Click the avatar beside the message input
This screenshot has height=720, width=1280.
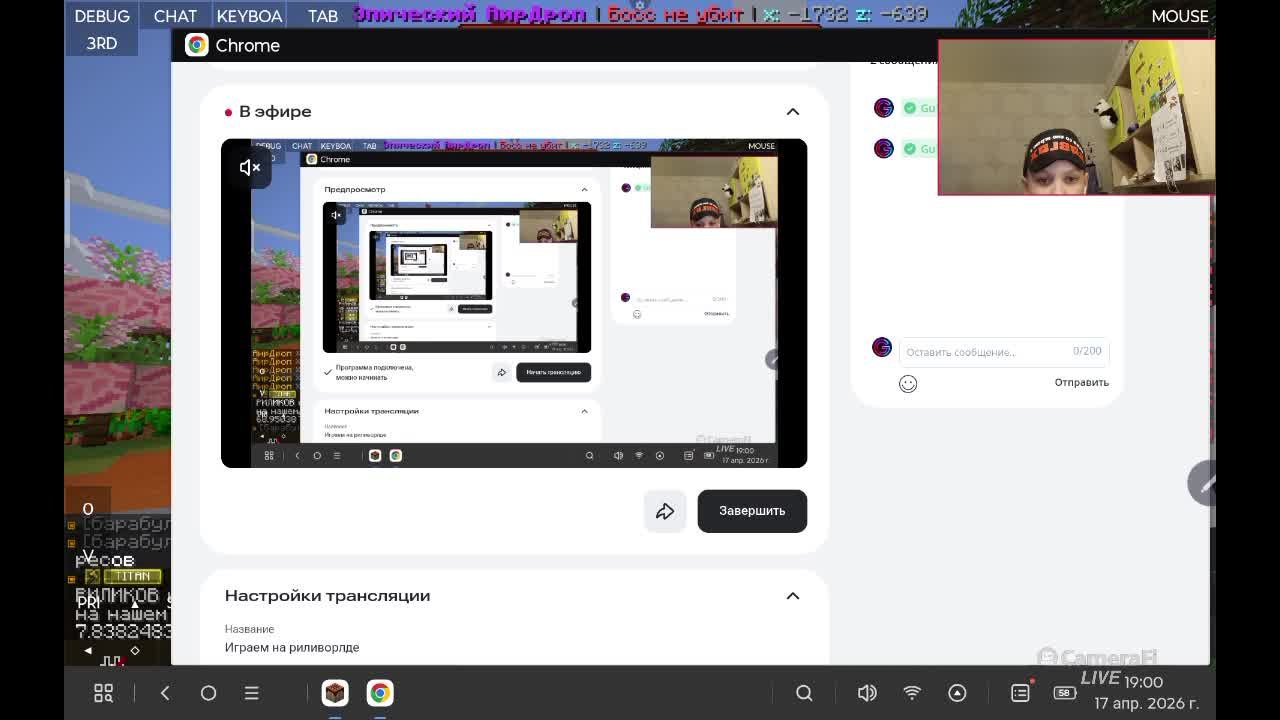pos(882,347)
